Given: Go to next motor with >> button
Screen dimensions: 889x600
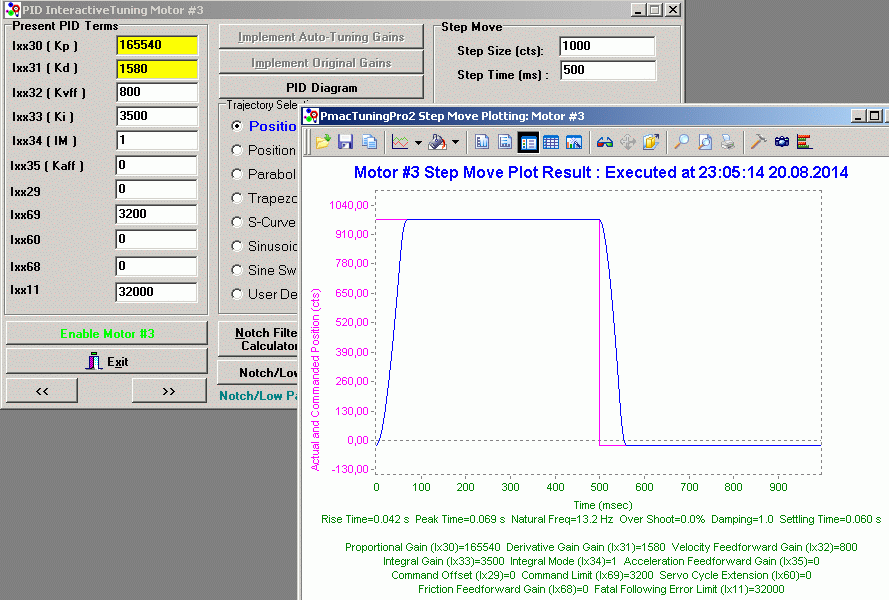Looking at the screenshot, I should 169,391.
